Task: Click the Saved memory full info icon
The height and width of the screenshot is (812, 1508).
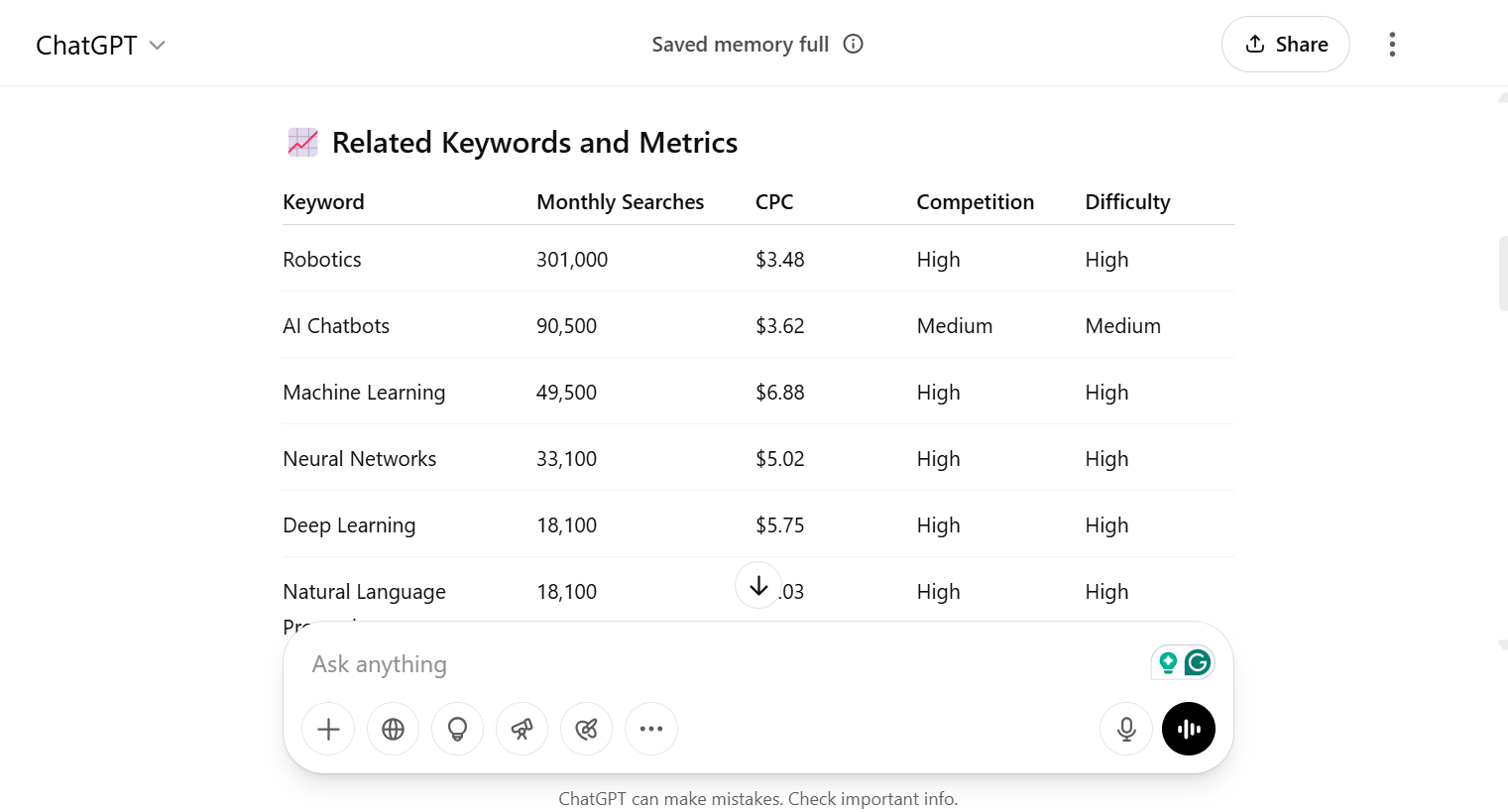Action: 853,44
